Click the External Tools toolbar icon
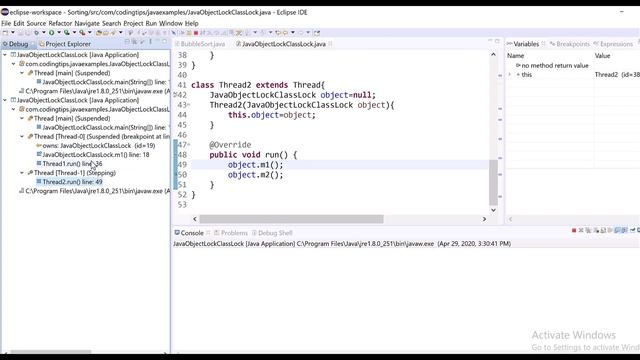 point(82,33)
